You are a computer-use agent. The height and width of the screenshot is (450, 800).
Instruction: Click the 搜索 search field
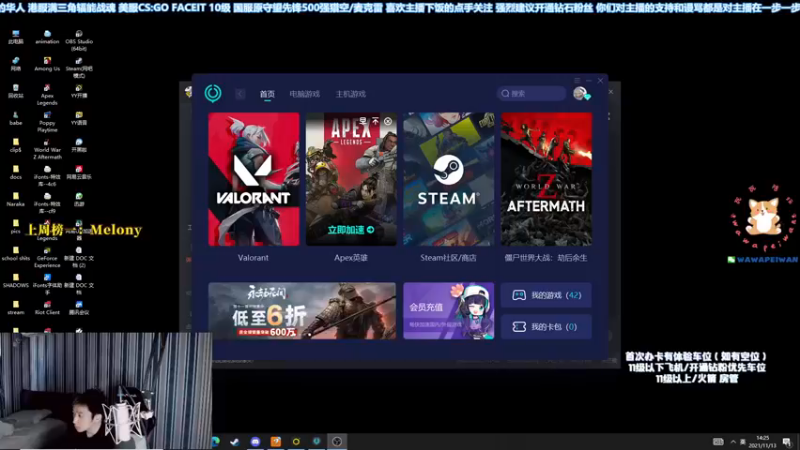pyautogui.click(x=531, y=93)
